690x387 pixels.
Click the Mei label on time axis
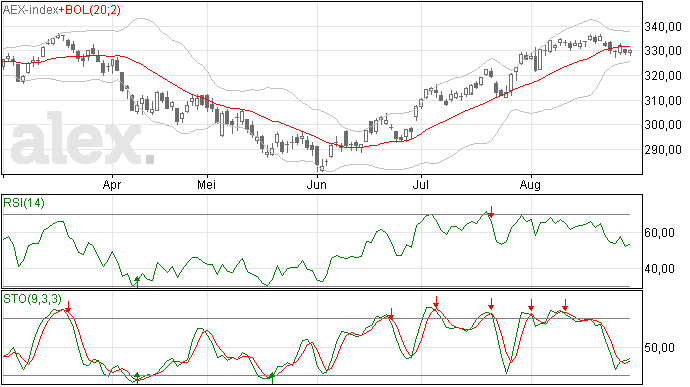pos(206,184)
